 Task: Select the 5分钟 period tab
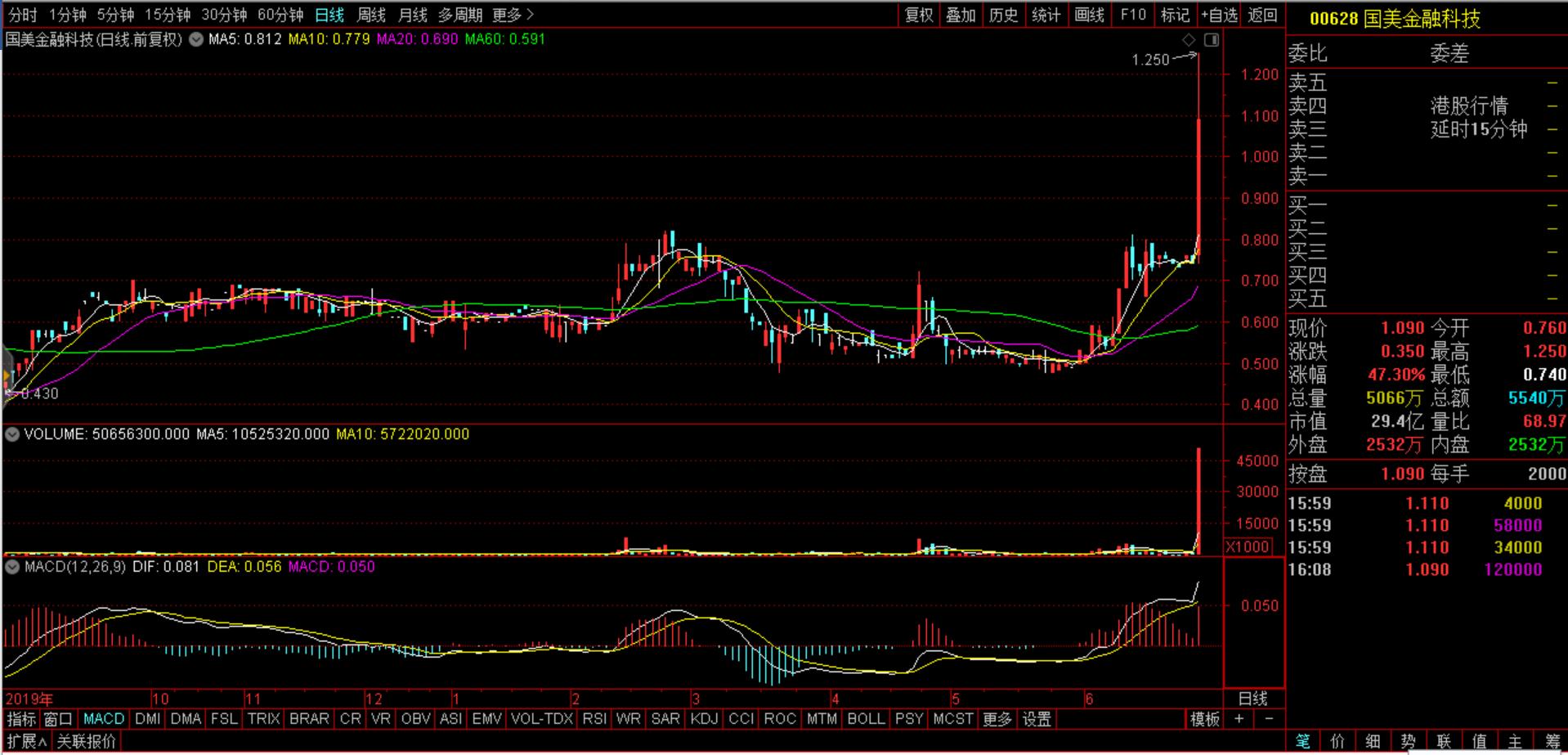click(x=115, y=15)
